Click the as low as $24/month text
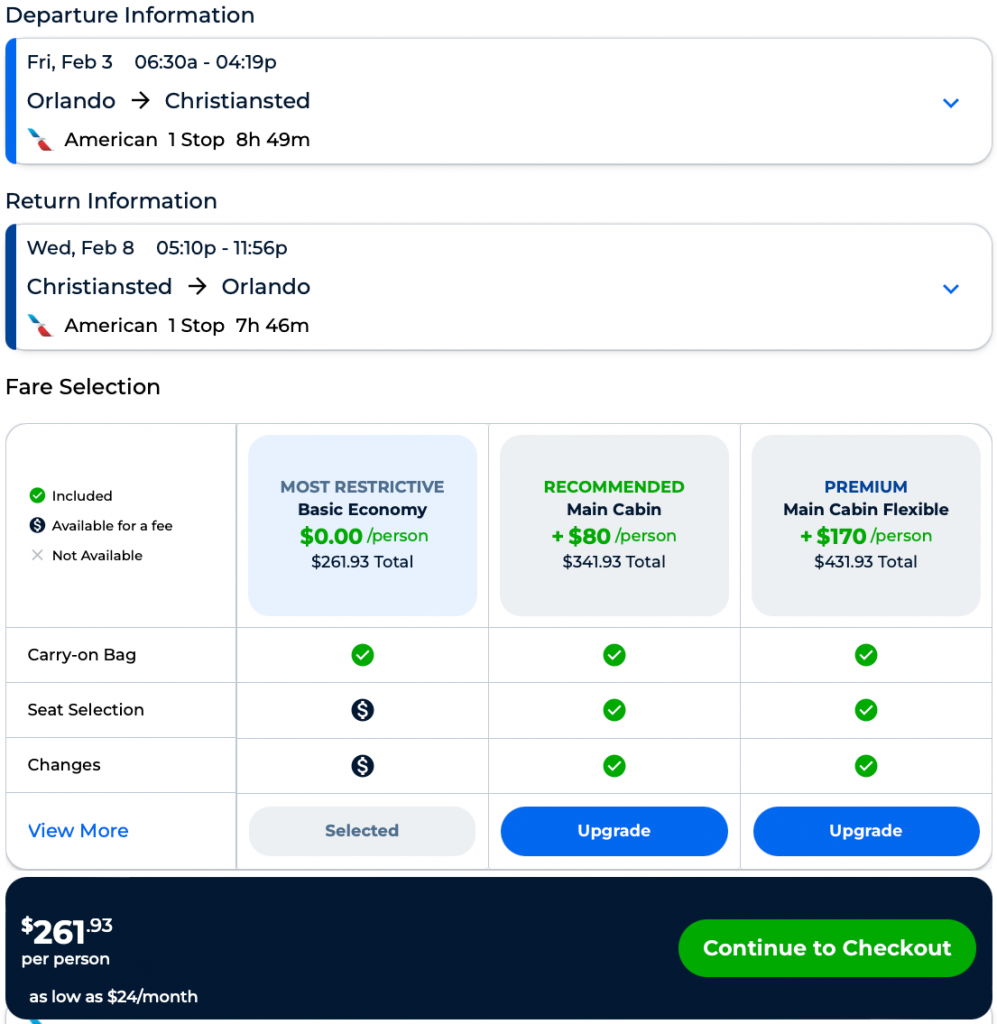This screenshot has width=997, height=1024. click(113, 996)
